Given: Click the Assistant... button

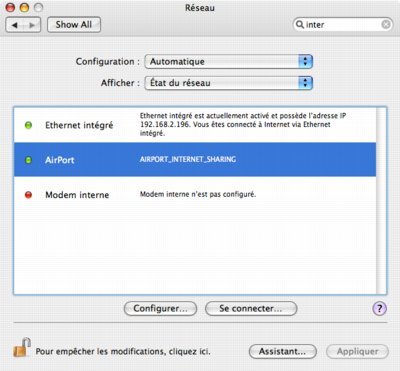Looking at the screenshot, I should pyautogui.click(x=282, y=351).
